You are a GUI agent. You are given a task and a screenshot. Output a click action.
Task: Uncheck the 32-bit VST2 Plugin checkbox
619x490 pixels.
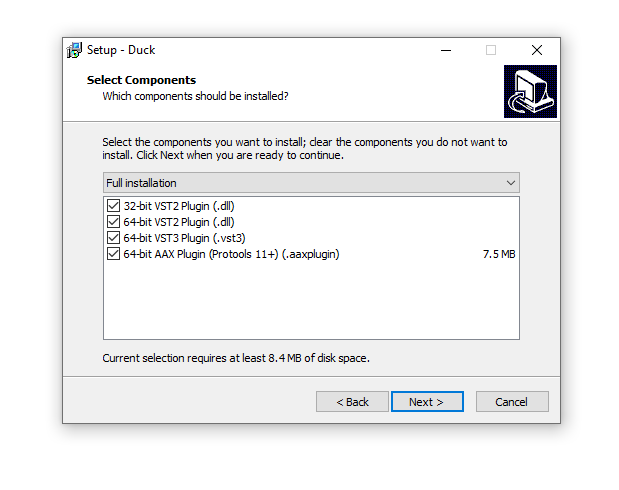(112, 206)
